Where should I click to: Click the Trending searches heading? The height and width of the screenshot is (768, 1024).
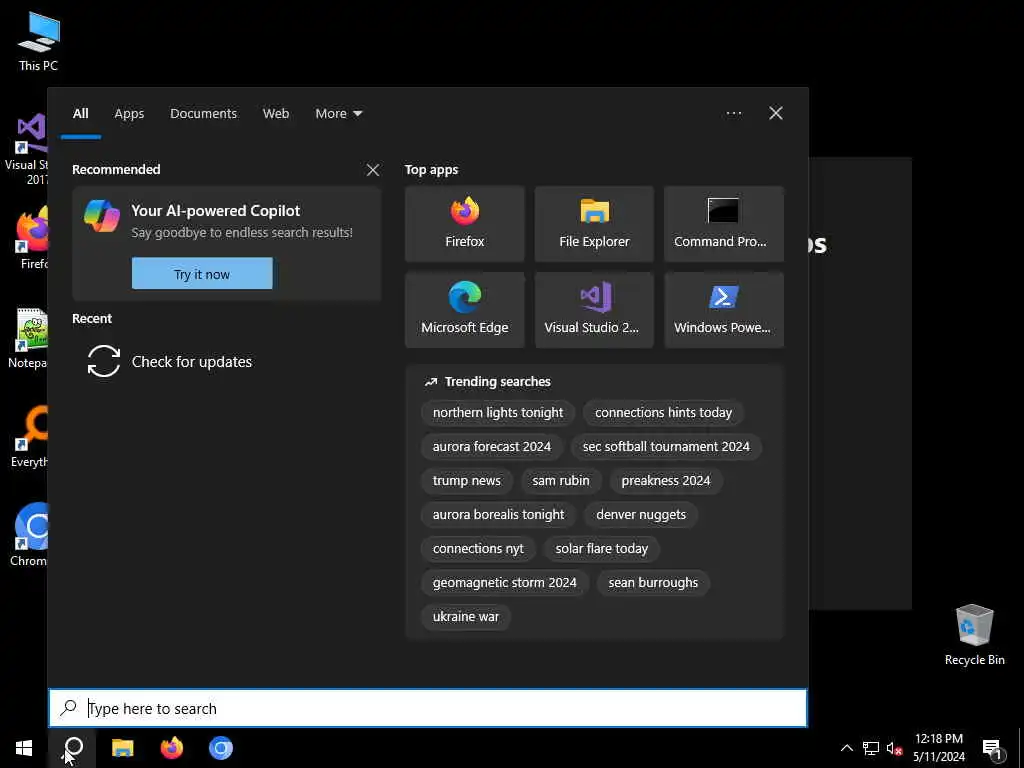pos(498,381)
